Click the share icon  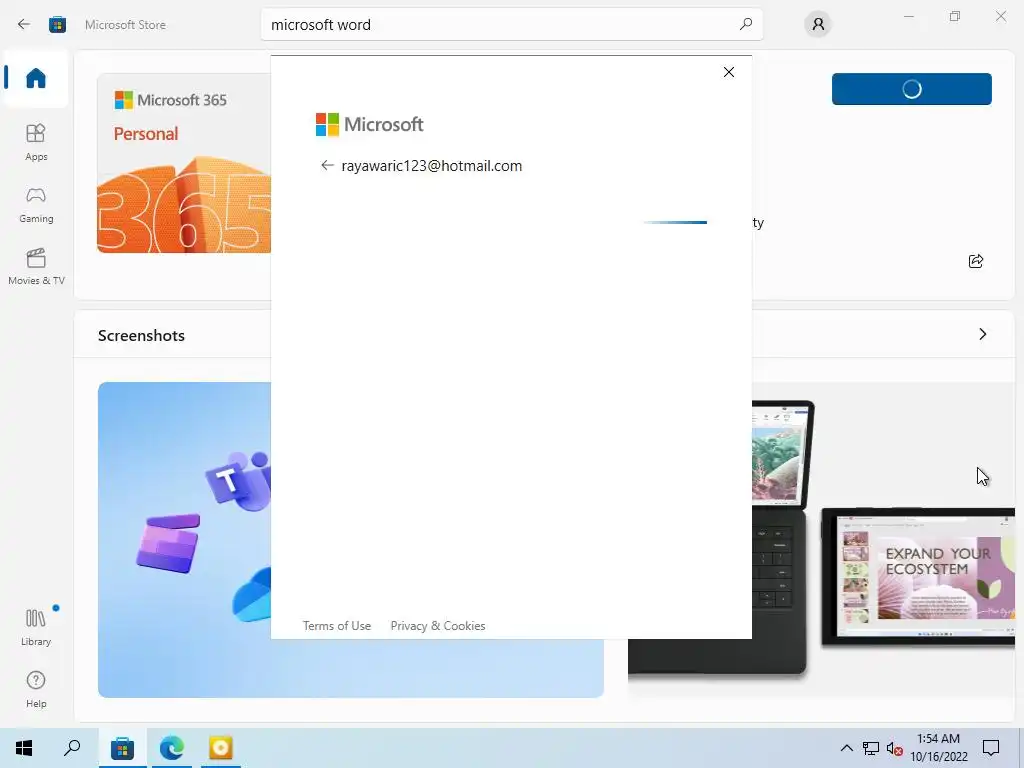coord(976,261)
